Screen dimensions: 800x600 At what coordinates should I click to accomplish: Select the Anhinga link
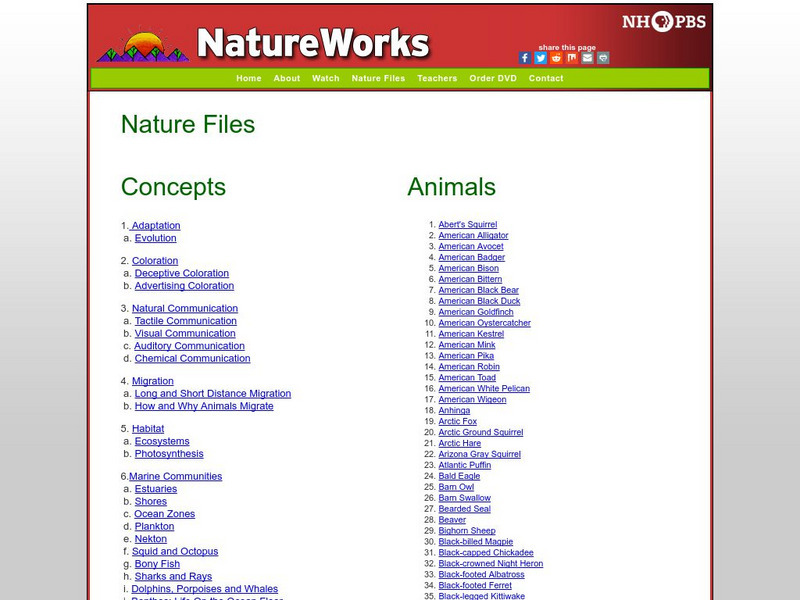455,410
